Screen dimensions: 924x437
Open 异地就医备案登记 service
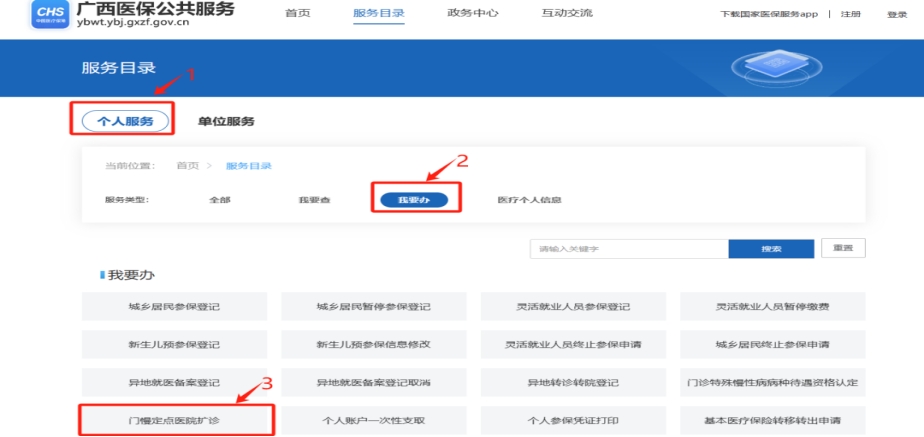coord(175,382)
